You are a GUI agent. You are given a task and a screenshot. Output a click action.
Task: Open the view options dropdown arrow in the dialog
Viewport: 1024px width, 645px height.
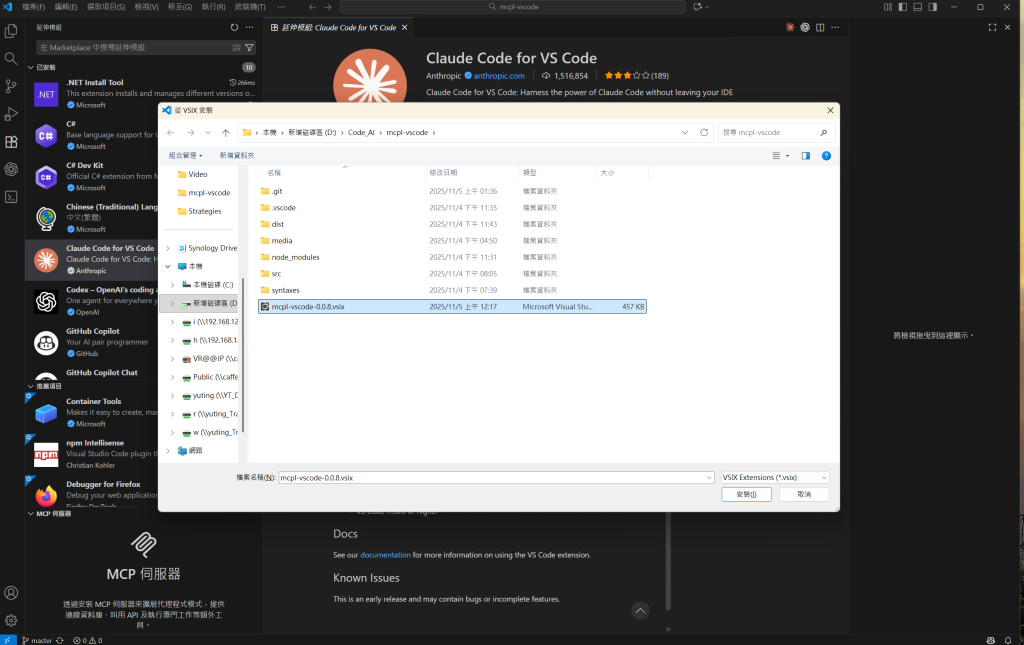788,155
